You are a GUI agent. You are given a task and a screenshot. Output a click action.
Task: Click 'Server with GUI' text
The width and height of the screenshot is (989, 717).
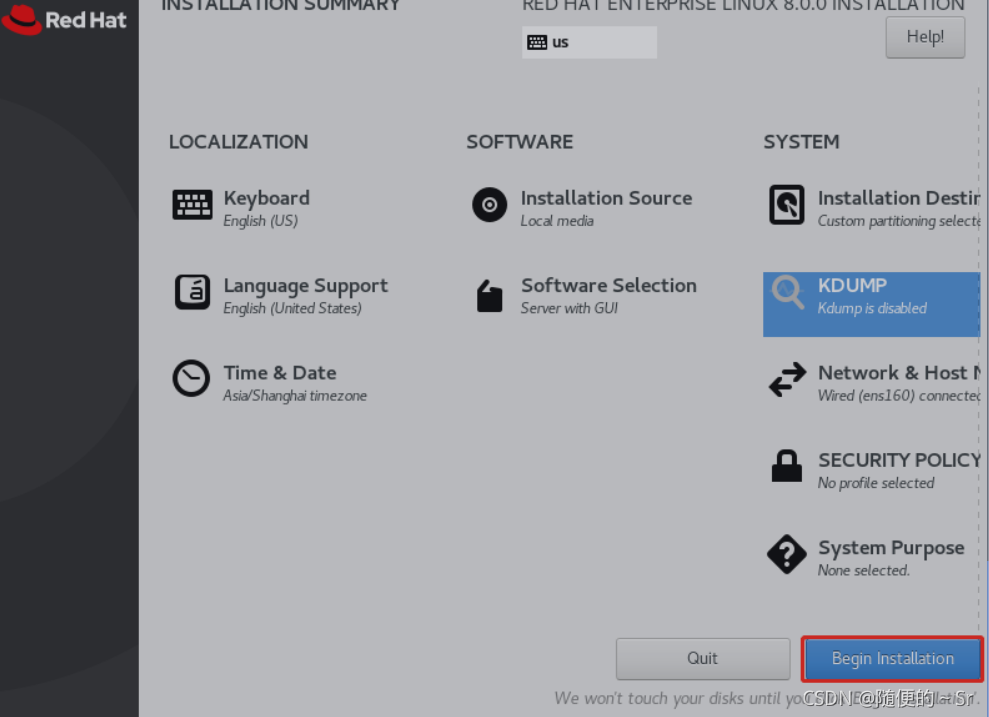[569, 308]
